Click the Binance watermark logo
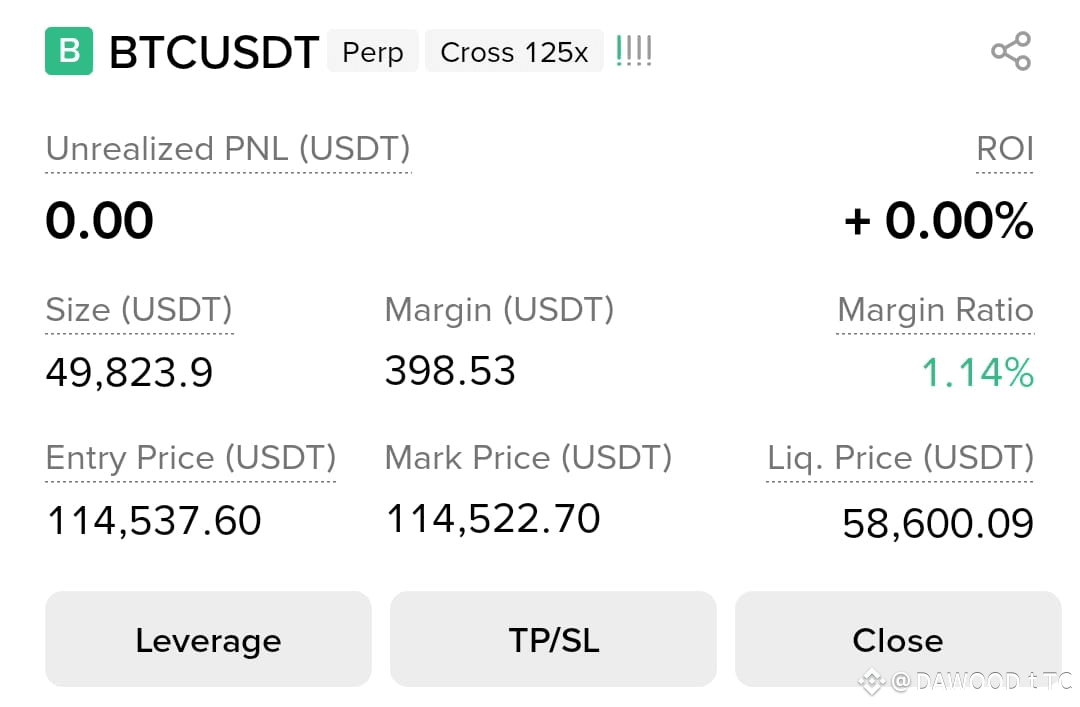 click(x=871, y=682)
